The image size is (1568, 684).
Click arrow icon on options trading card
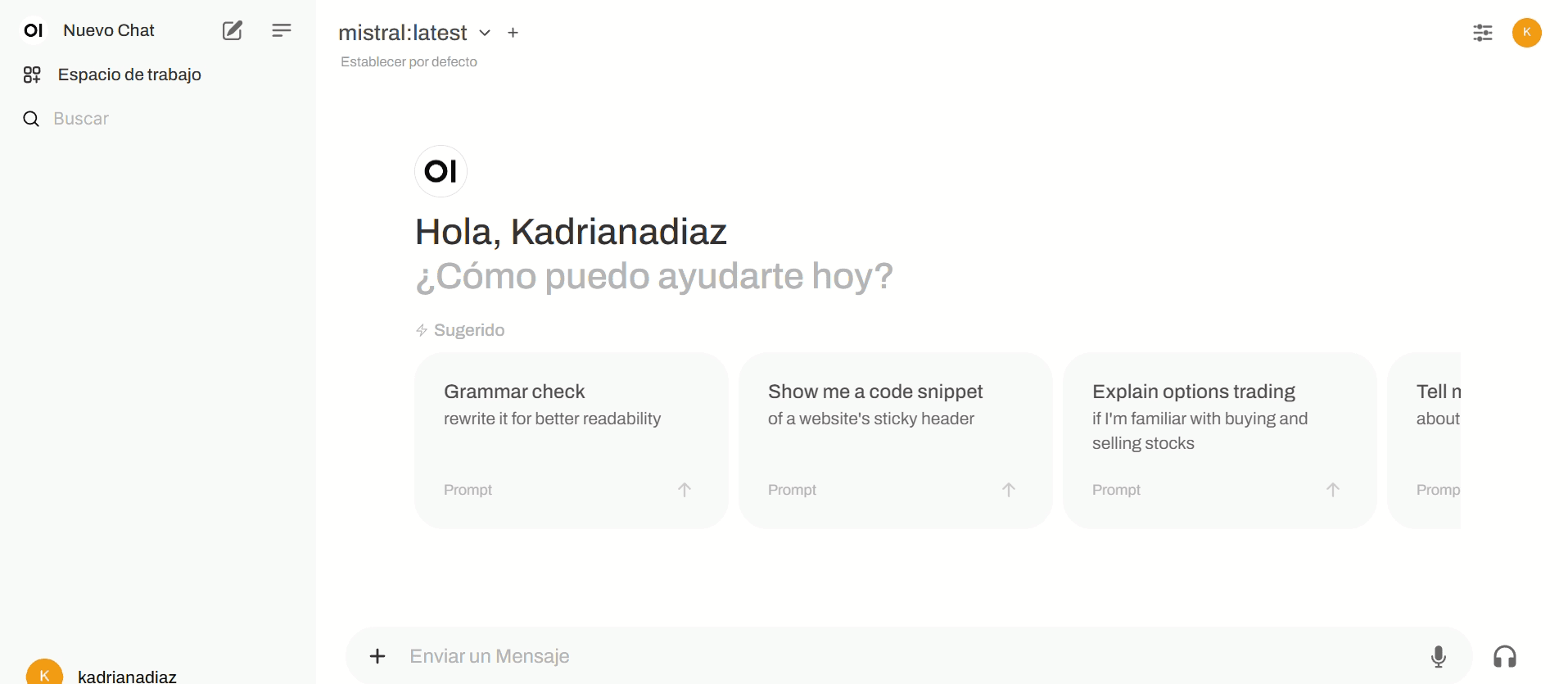(x=1333, y=490)
